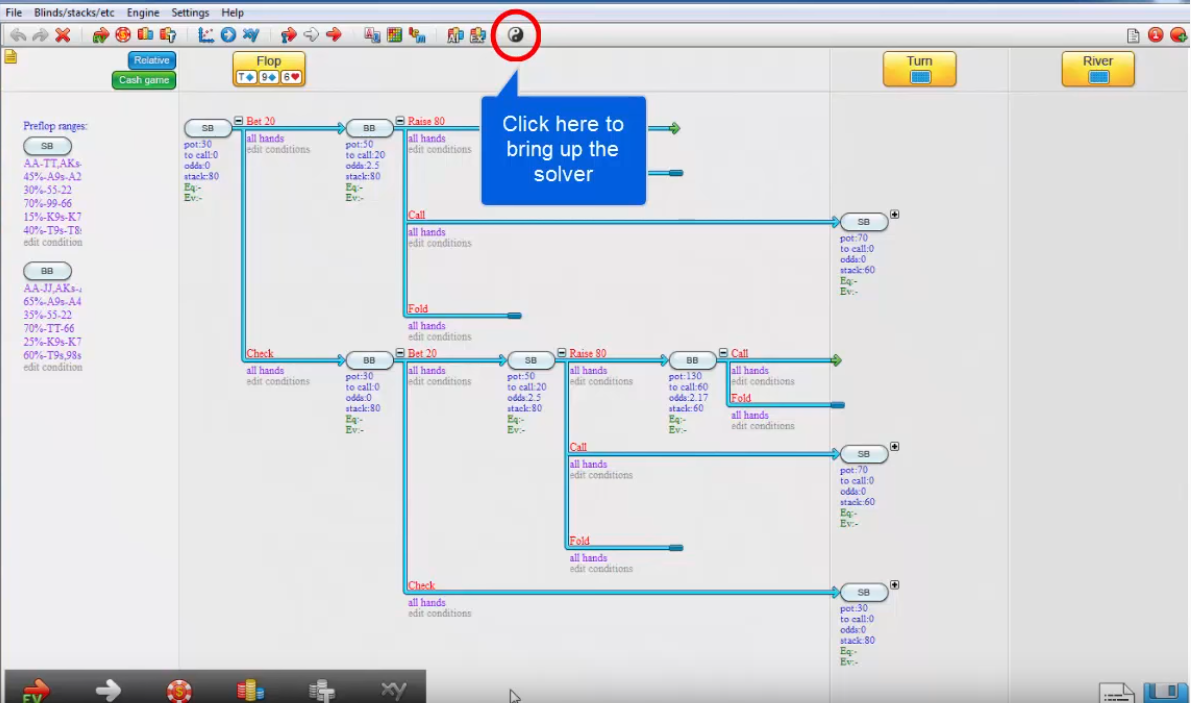
Task: Expand the bottom SB node on Turn
Action: coord(894,585)
